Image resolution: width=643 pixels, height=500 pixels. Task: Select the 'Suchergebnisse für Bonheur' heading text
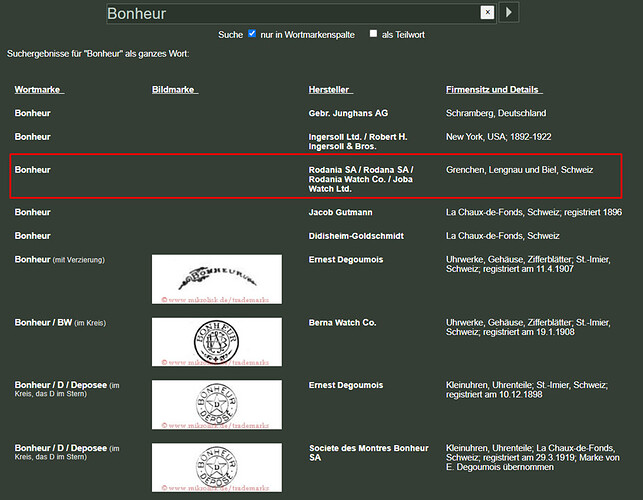(98, 54)
